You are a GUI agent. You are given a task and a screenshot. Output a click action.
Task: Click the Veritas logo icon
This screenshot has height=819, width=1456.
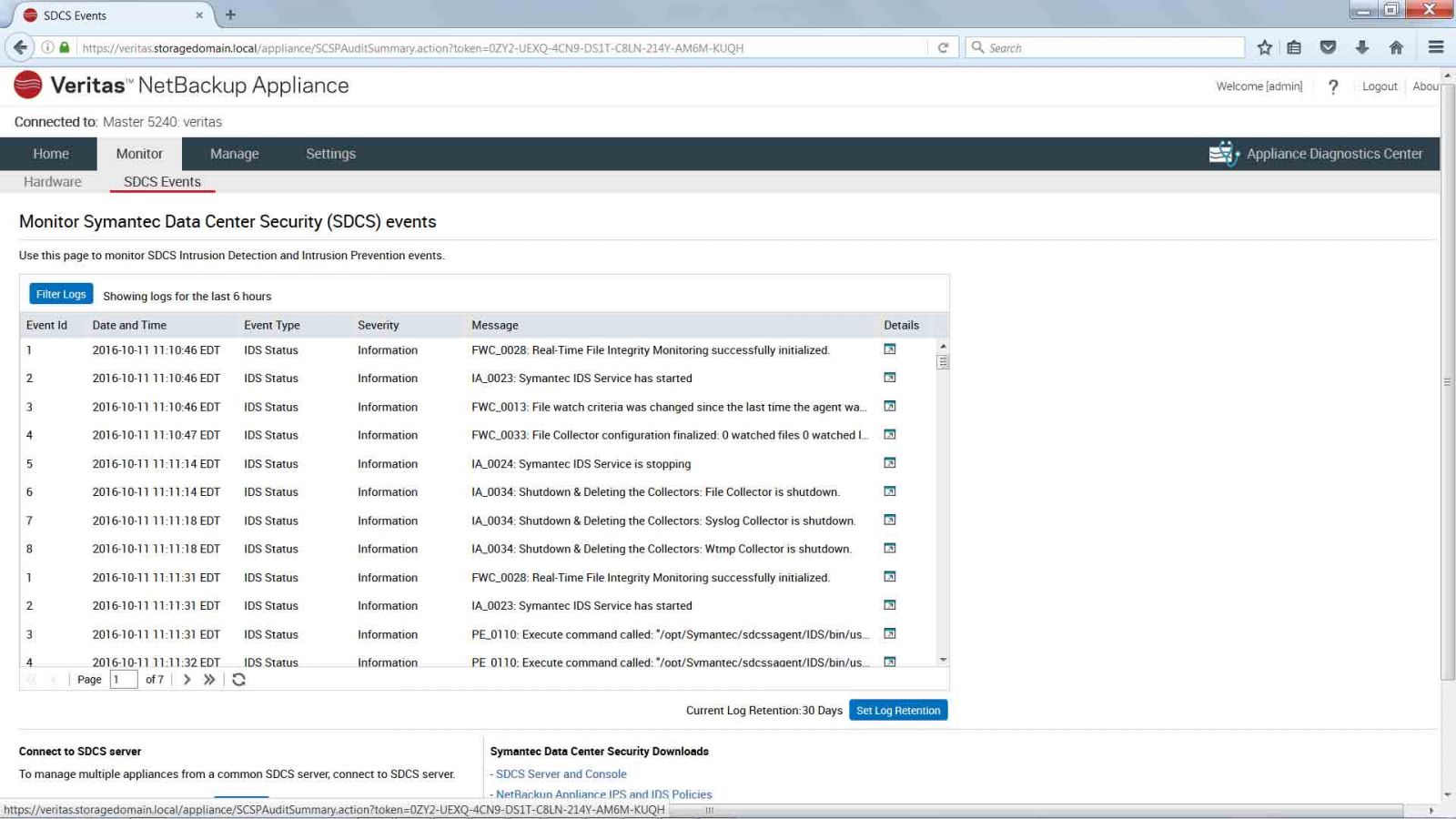point(28,85)
